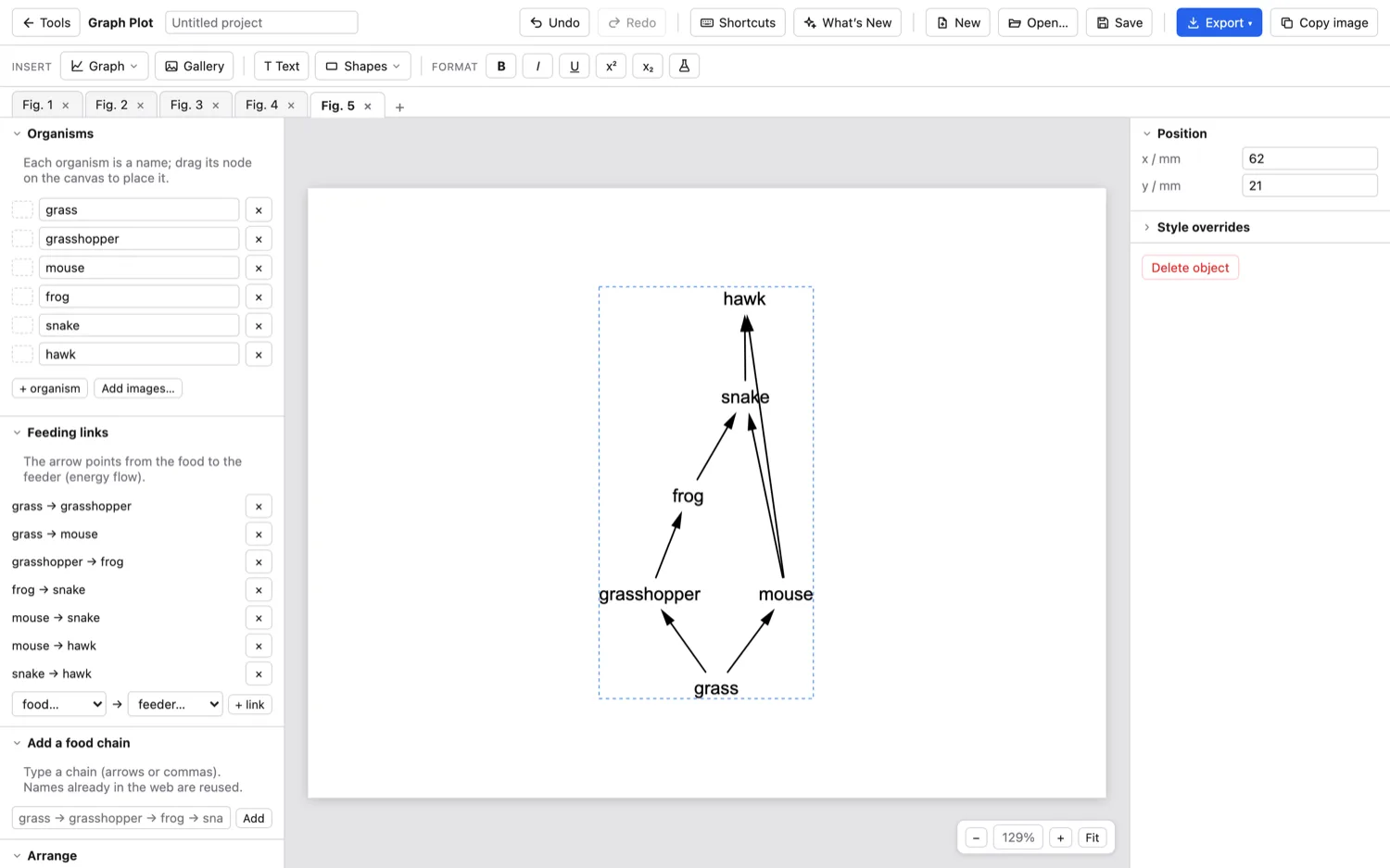Click the grass organism image placeholder
Image resolution: width=1390 pixels, height=868 pixels.
[x=22, y=210]
